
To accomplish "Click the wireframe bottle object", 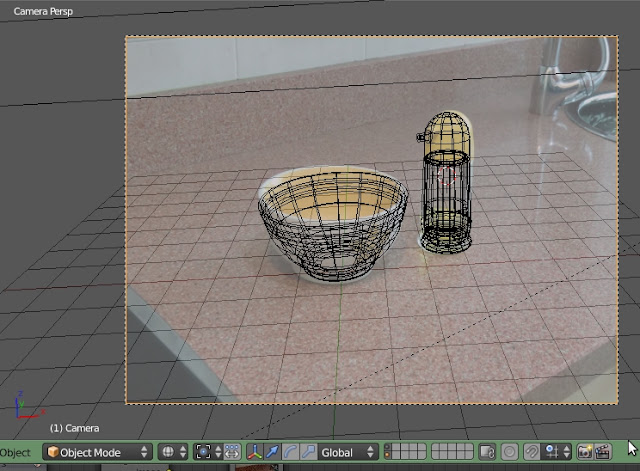I will (445, 182).
